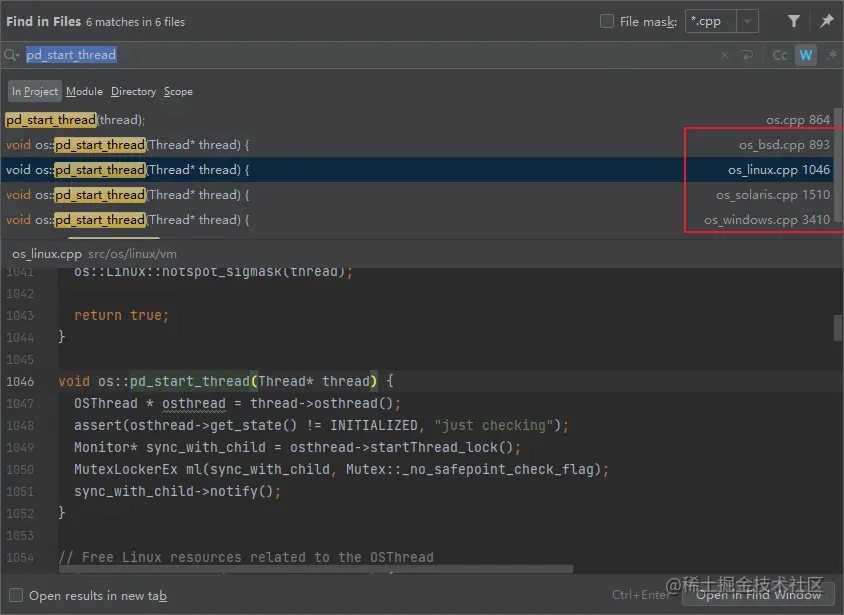The image size is (844, 615).
Task: Click the code preview vertical scrollbar
Action: [x=838, y=328]
